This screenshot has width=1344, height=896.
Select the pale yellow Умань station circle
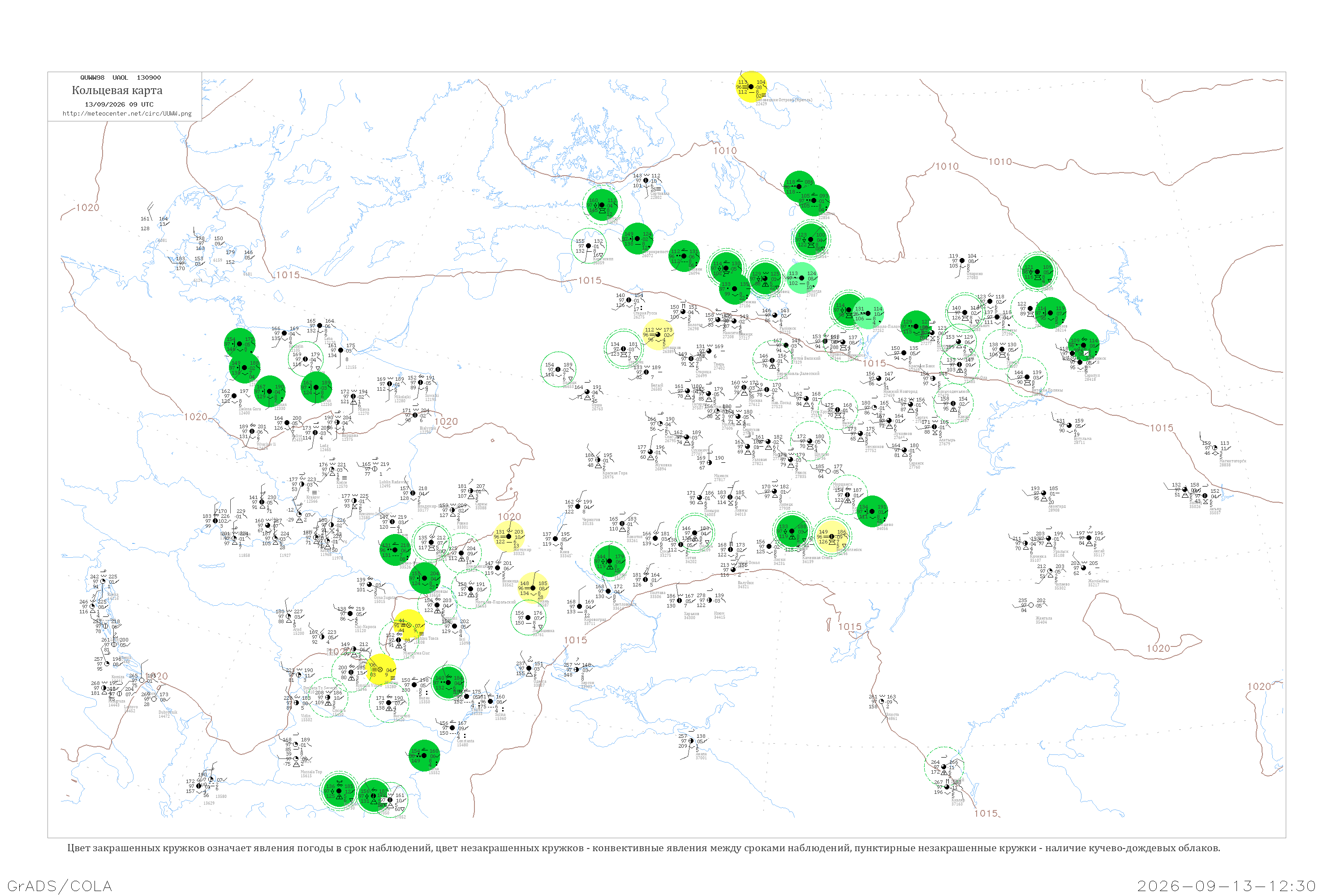pyautogui.click(x=533, y=587)
